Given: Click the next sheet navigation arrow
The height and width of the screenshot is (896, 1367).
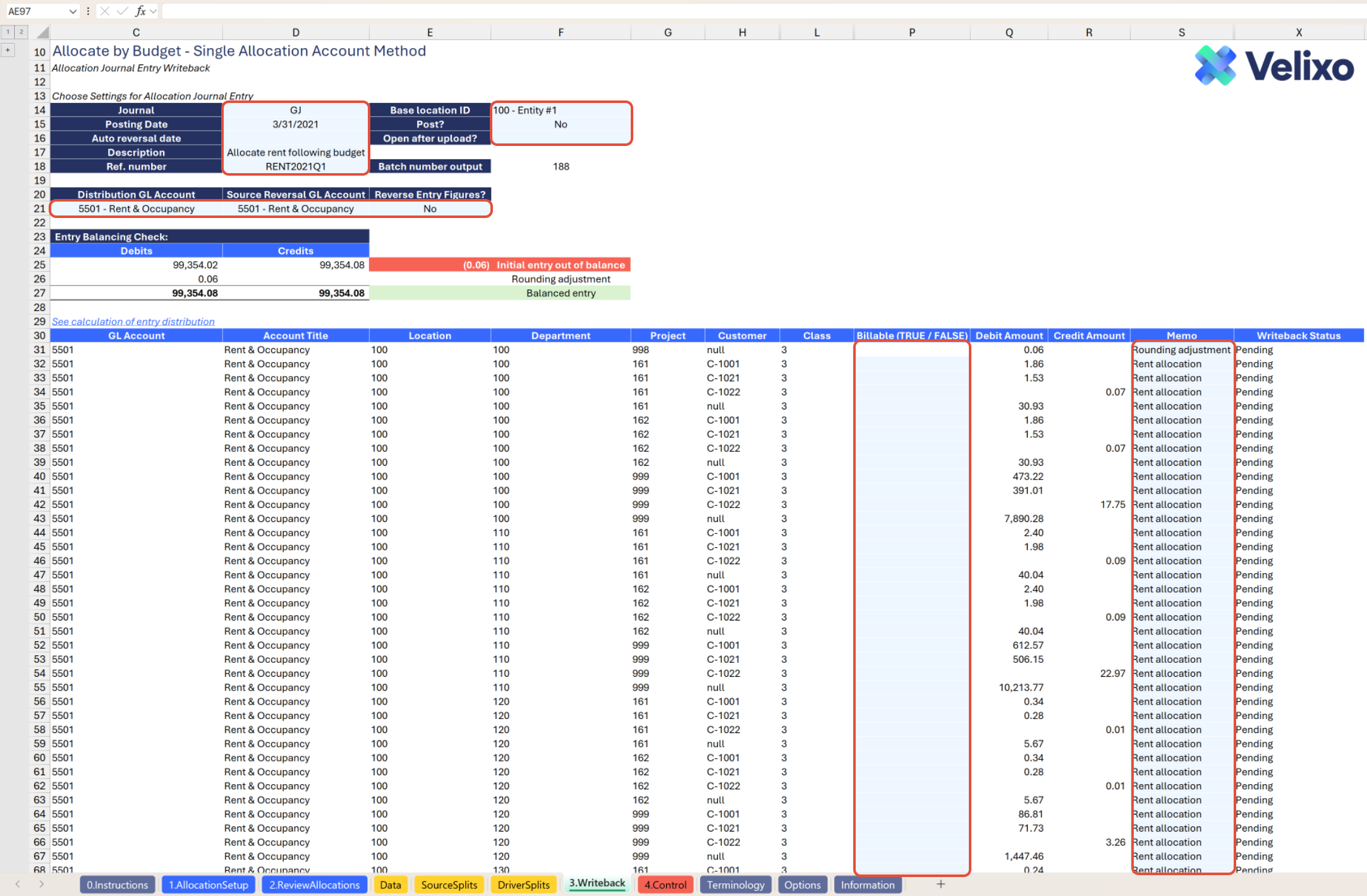Looking at the screenshot, I should click(x=42, y=884).
